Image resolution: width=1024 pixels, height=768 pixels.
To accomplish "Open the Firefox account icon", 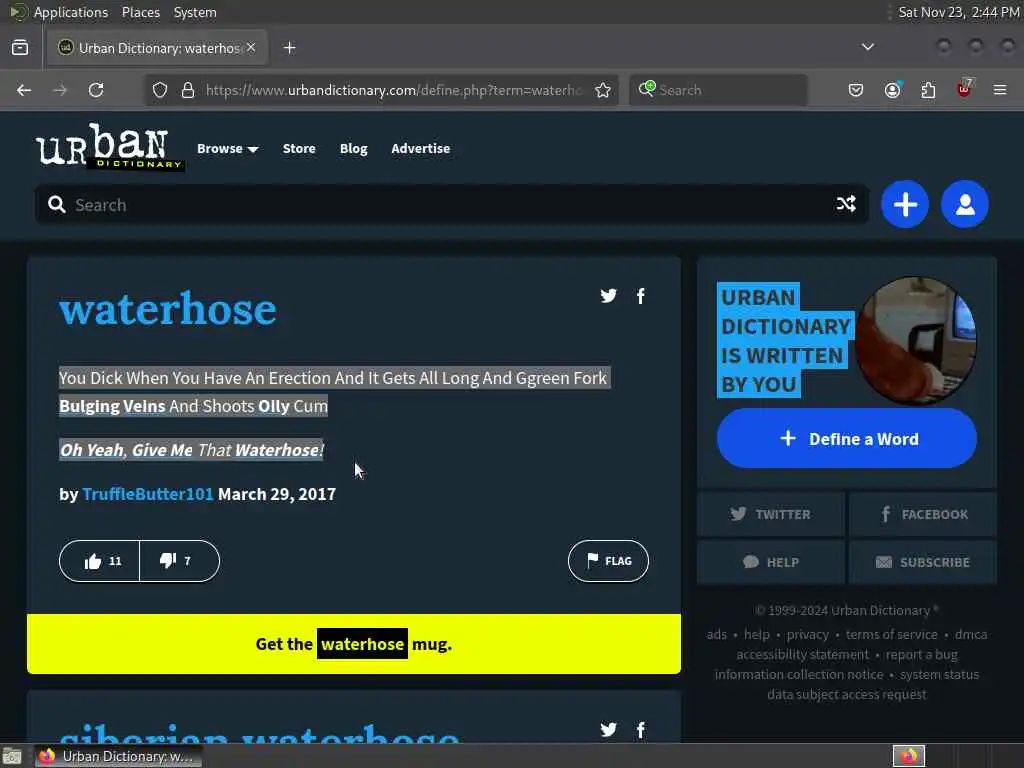I will [892, 90].
